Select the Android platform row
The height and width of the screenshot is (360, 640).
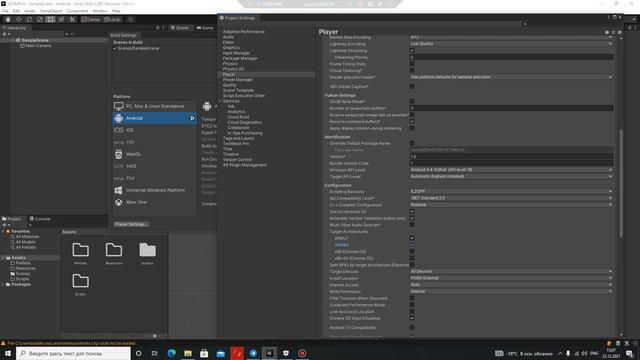click(154, 118)
